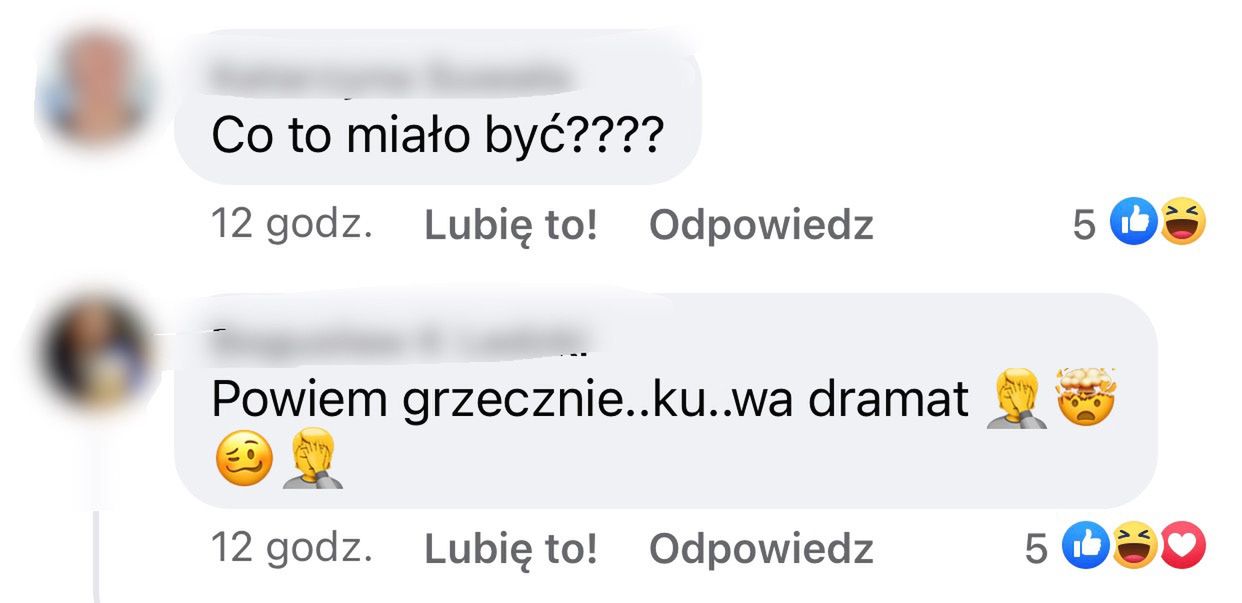Click the '12 godz.' timestamp of first comment

point(292,226)
